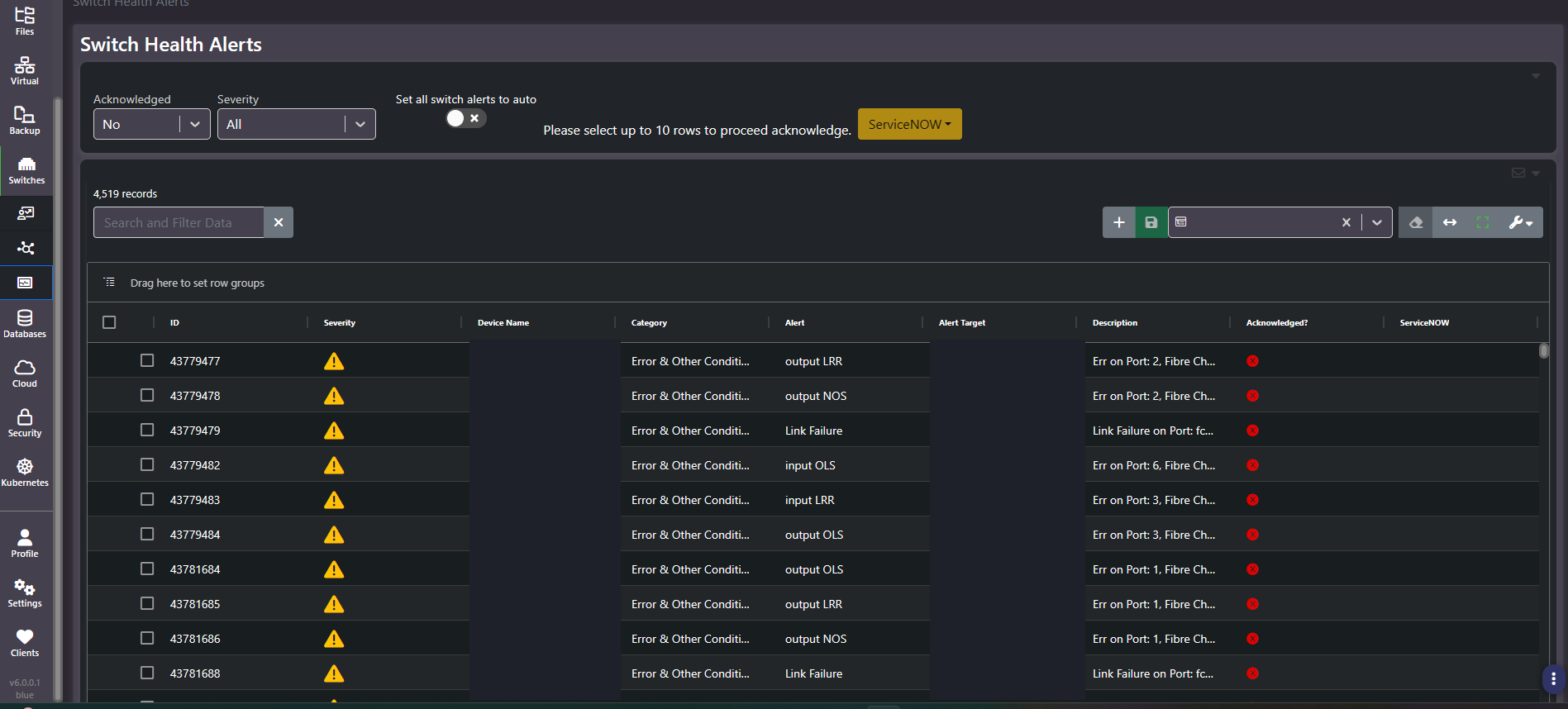
Task: Clear filters with the eraser icon
Action: pos(1416,222)
